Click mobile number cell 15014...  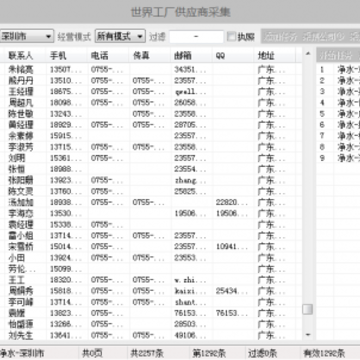point(66,247)
